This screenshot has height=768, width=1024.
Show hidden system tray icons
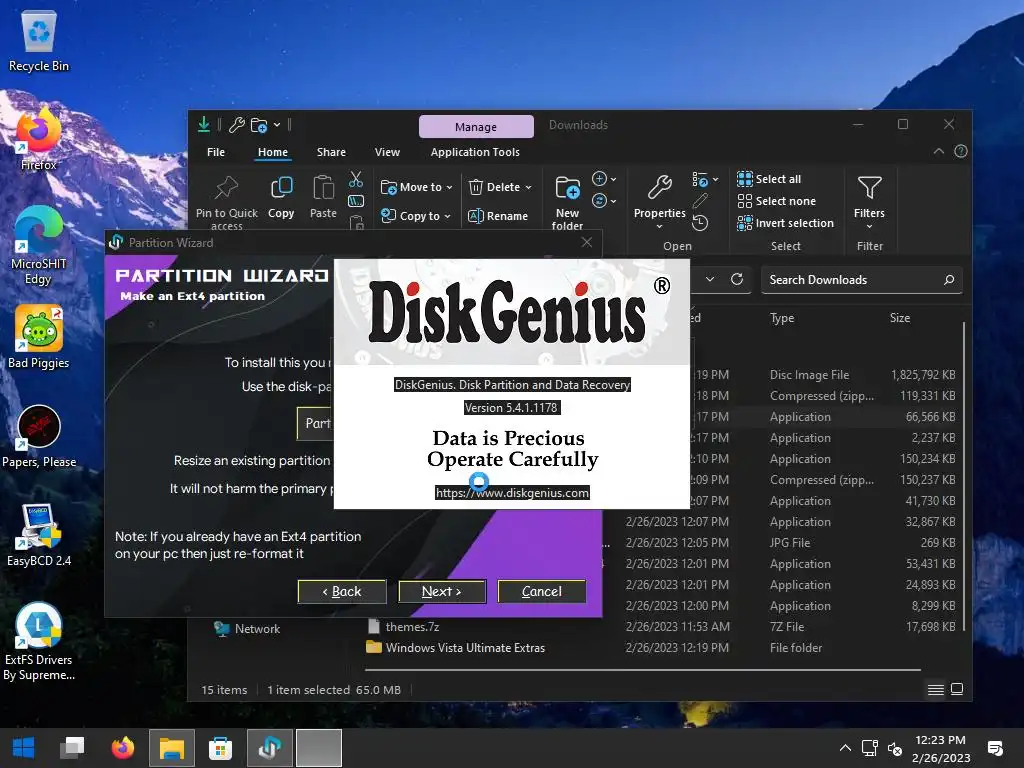(x=845, y=748)
